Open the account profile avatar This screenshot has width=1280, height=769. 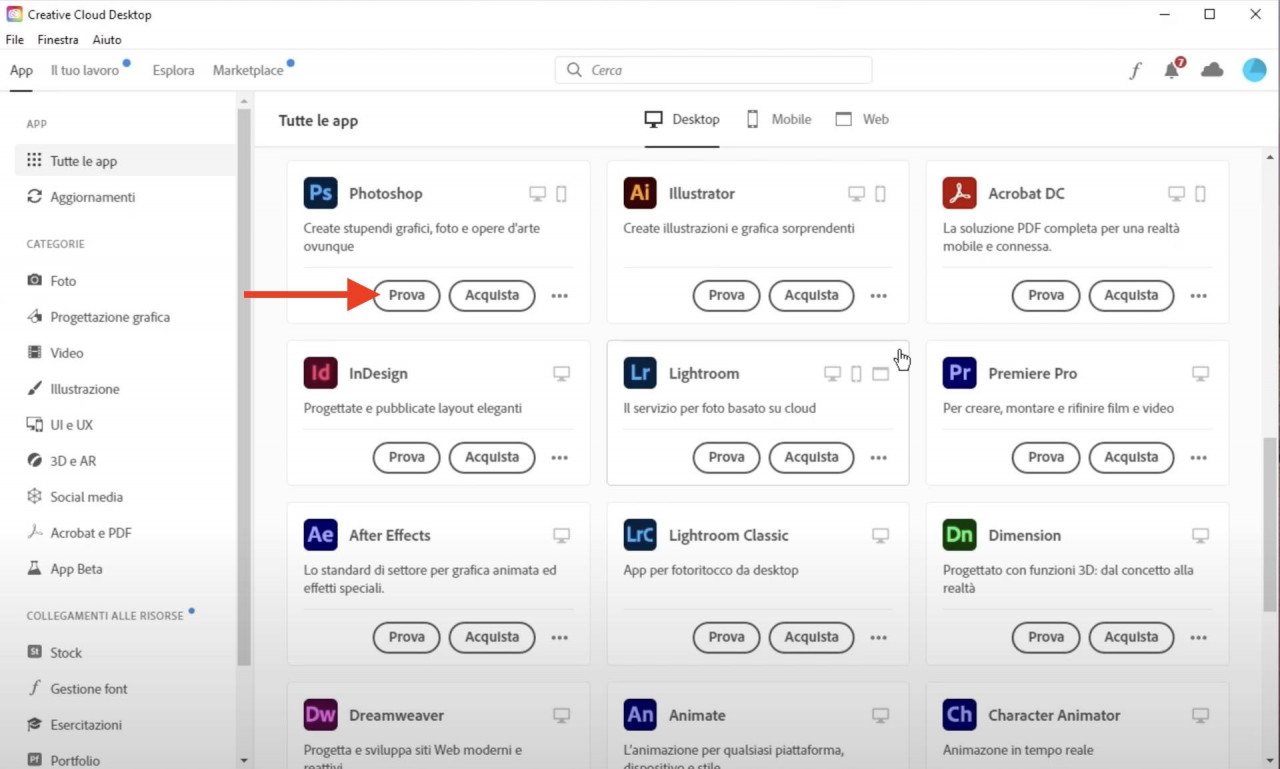point(1254,69)
